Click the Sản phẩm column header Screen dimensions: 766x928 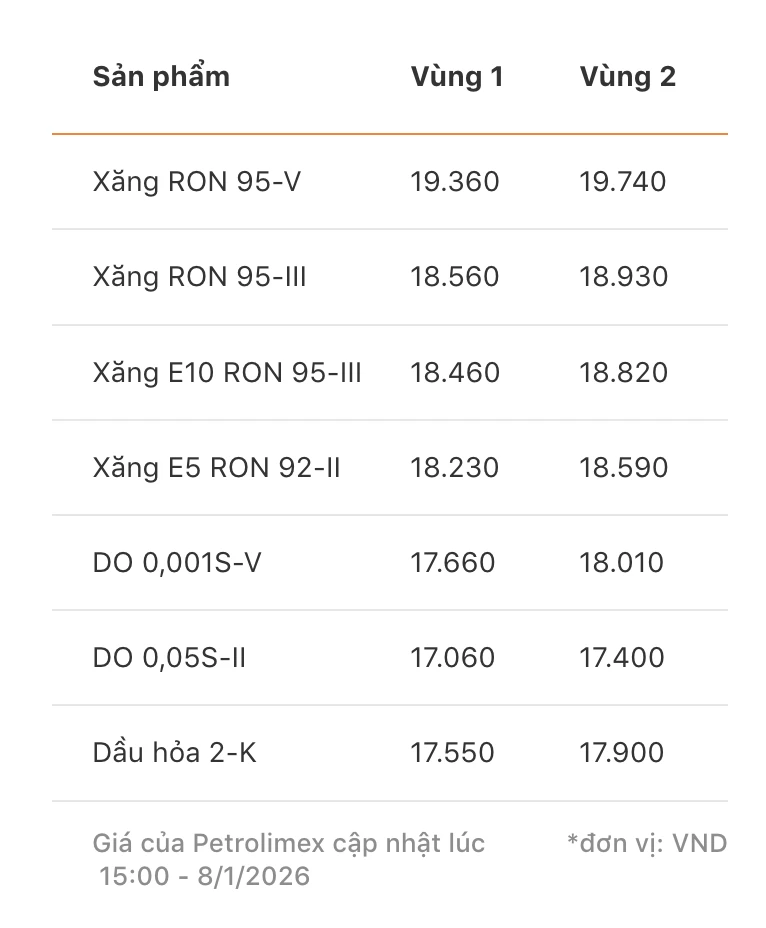pos(161,77)
